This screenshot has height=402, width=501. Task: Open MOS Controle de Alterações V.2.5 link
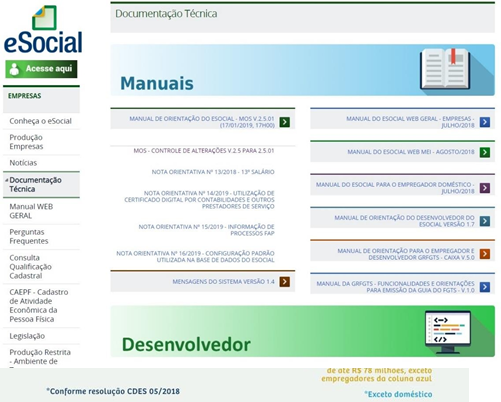pyautogui.click(x=204, y=151)
